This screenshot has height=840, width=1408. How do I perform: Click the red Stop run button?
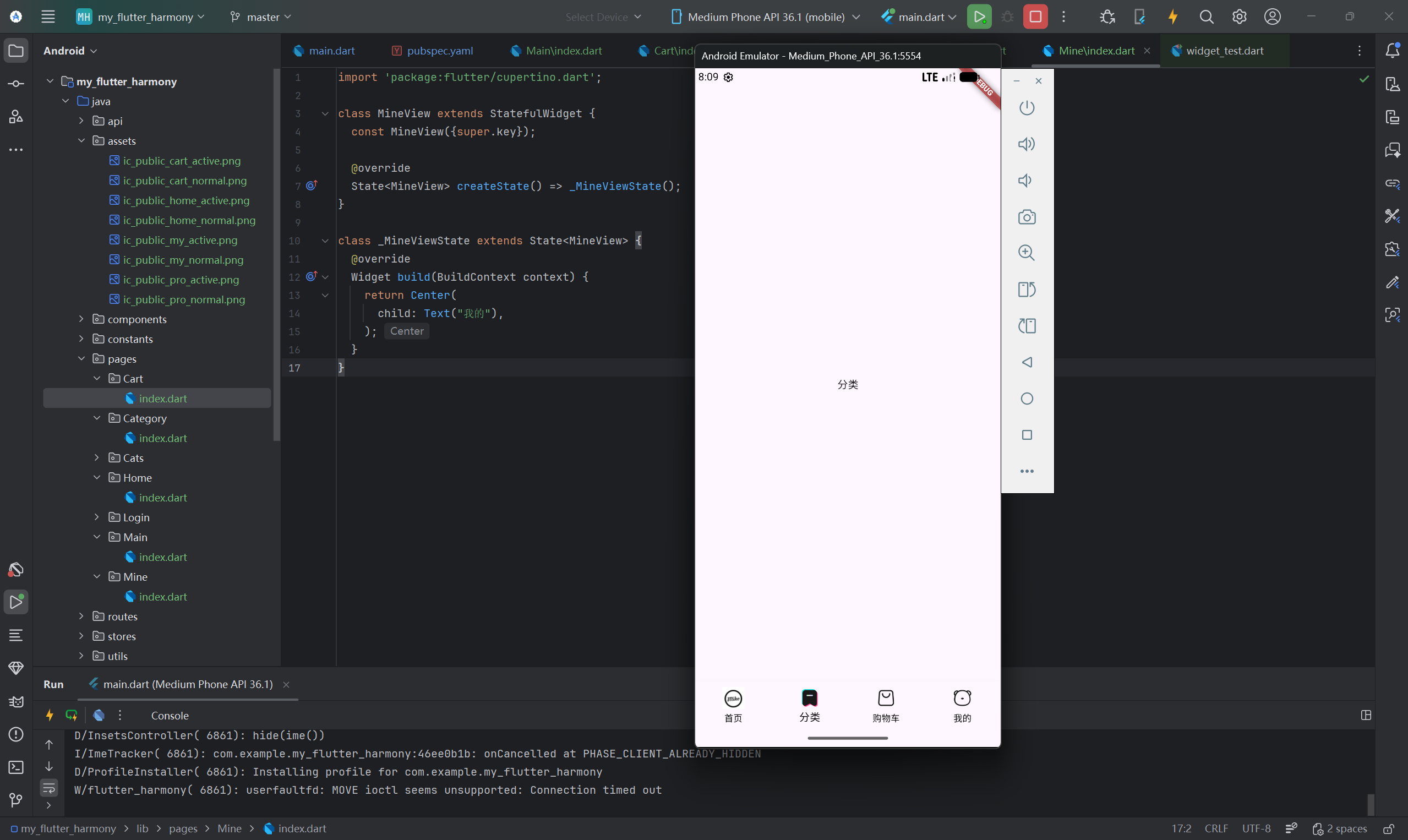coord(1035,17)
